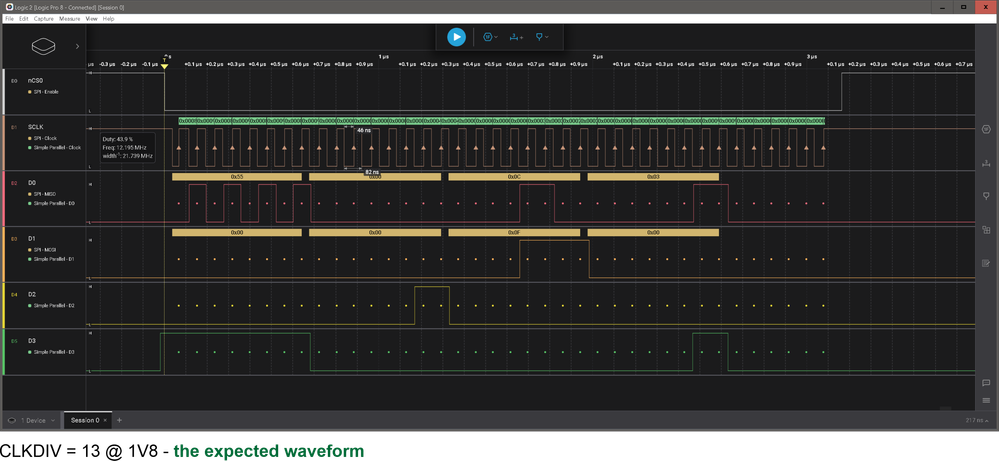Viewport: 999px width, 461px height.
Task: Click the 00 channel index beside nCS0
Action: click(x=14, y=81)
